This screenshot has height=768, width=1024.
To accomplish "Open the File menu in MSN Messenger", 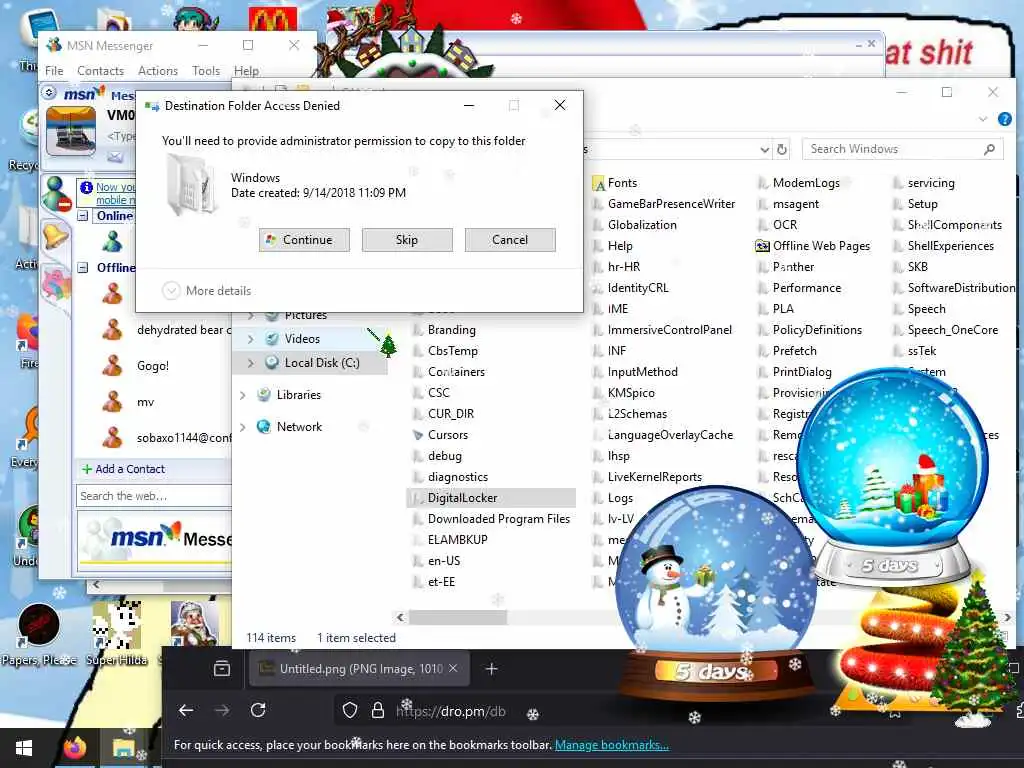I will tap(54, 71).
